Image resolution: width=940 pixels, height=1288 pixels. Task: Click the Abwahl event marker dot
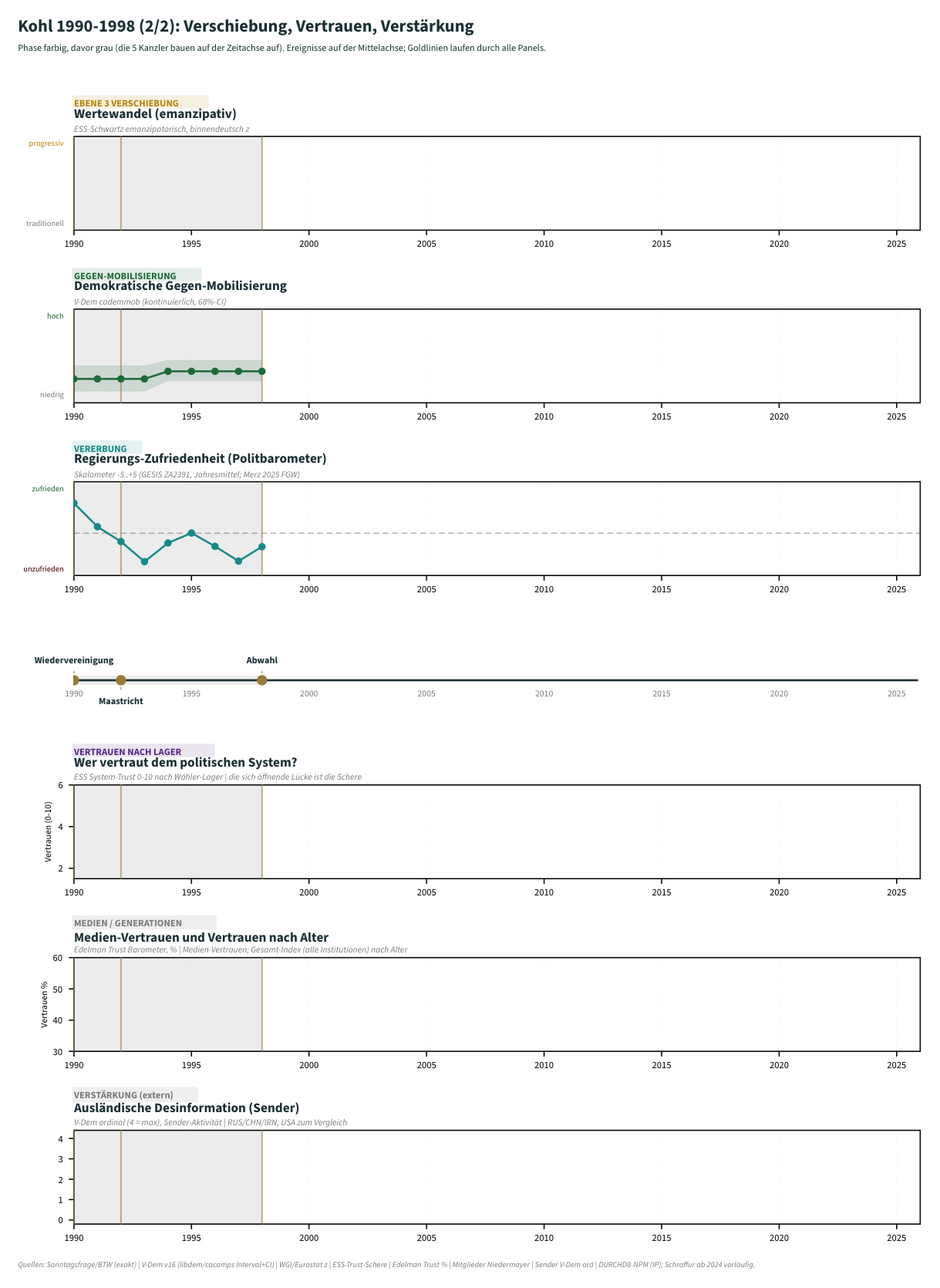pyautogui.click(x=262, y=679)
